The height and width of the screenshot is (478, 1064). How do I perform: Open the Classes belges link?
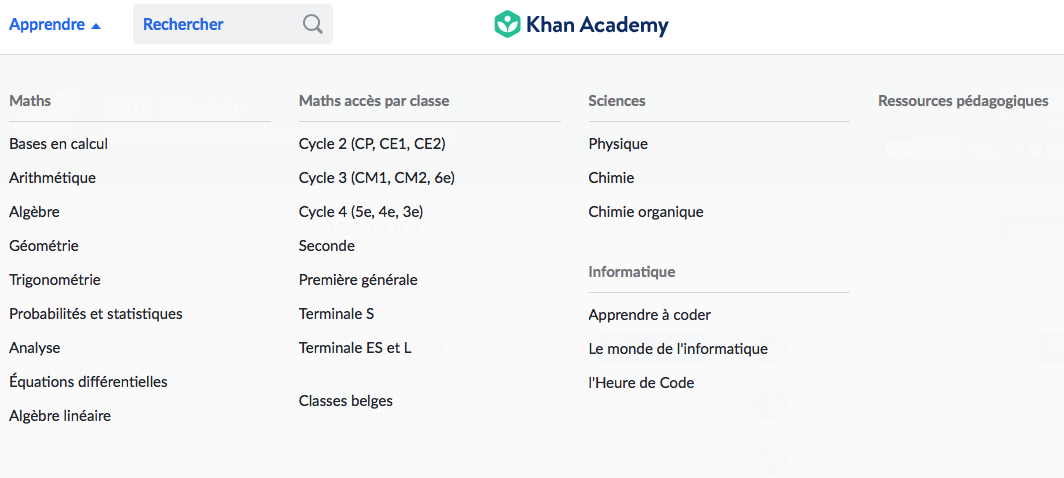click(346, 401)
